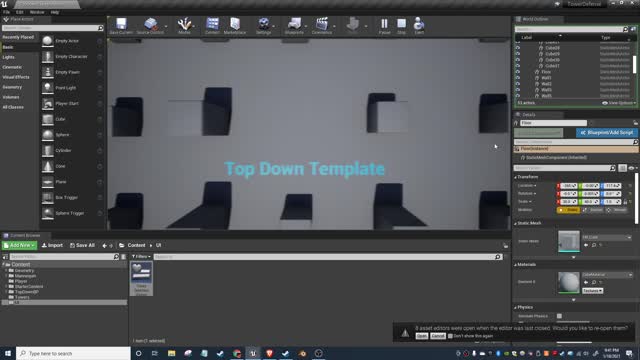
Task: Open the Volumes category tab
Action: coord(11,97)
